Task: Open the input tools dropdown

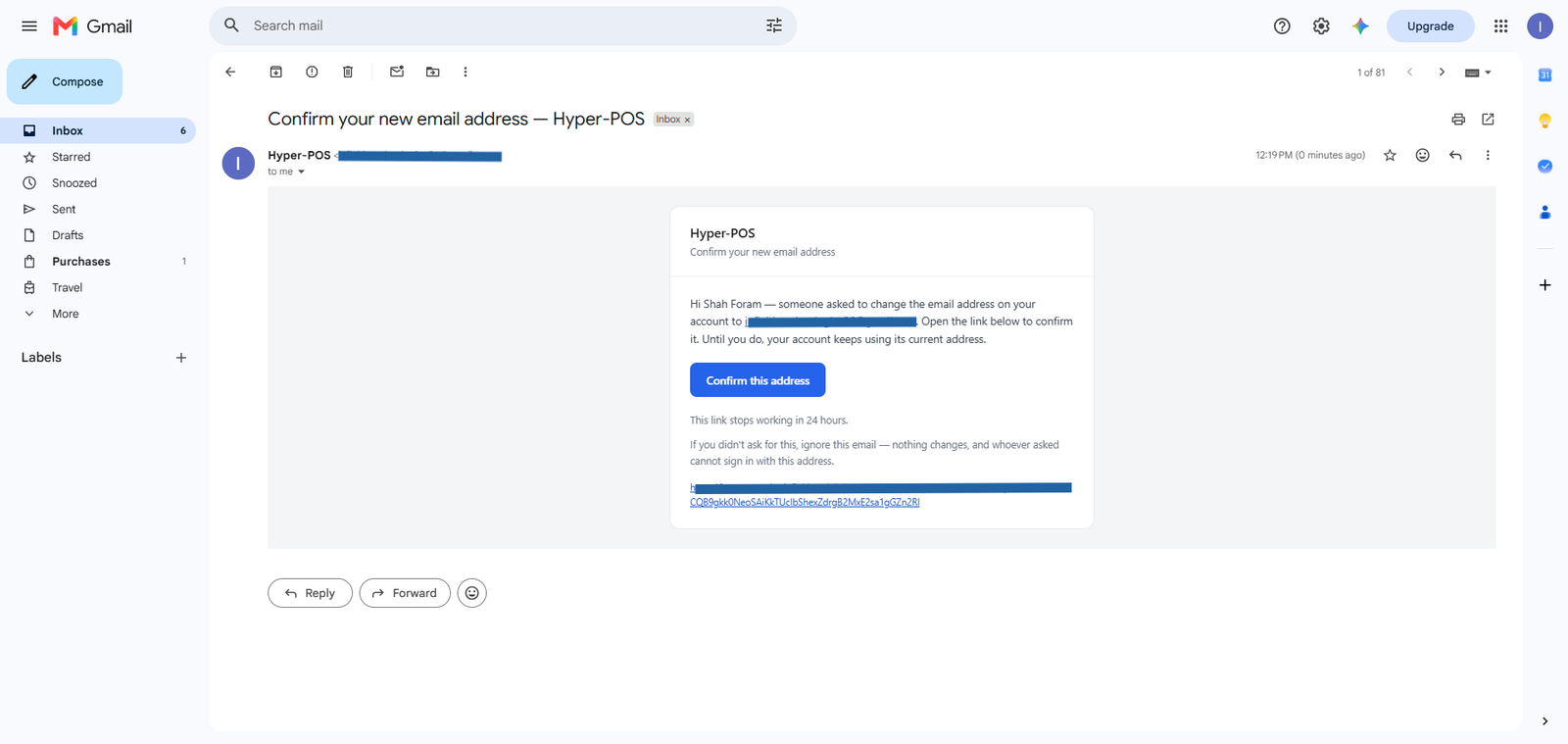Action: pyautogui.click(x=1478, y=73)
